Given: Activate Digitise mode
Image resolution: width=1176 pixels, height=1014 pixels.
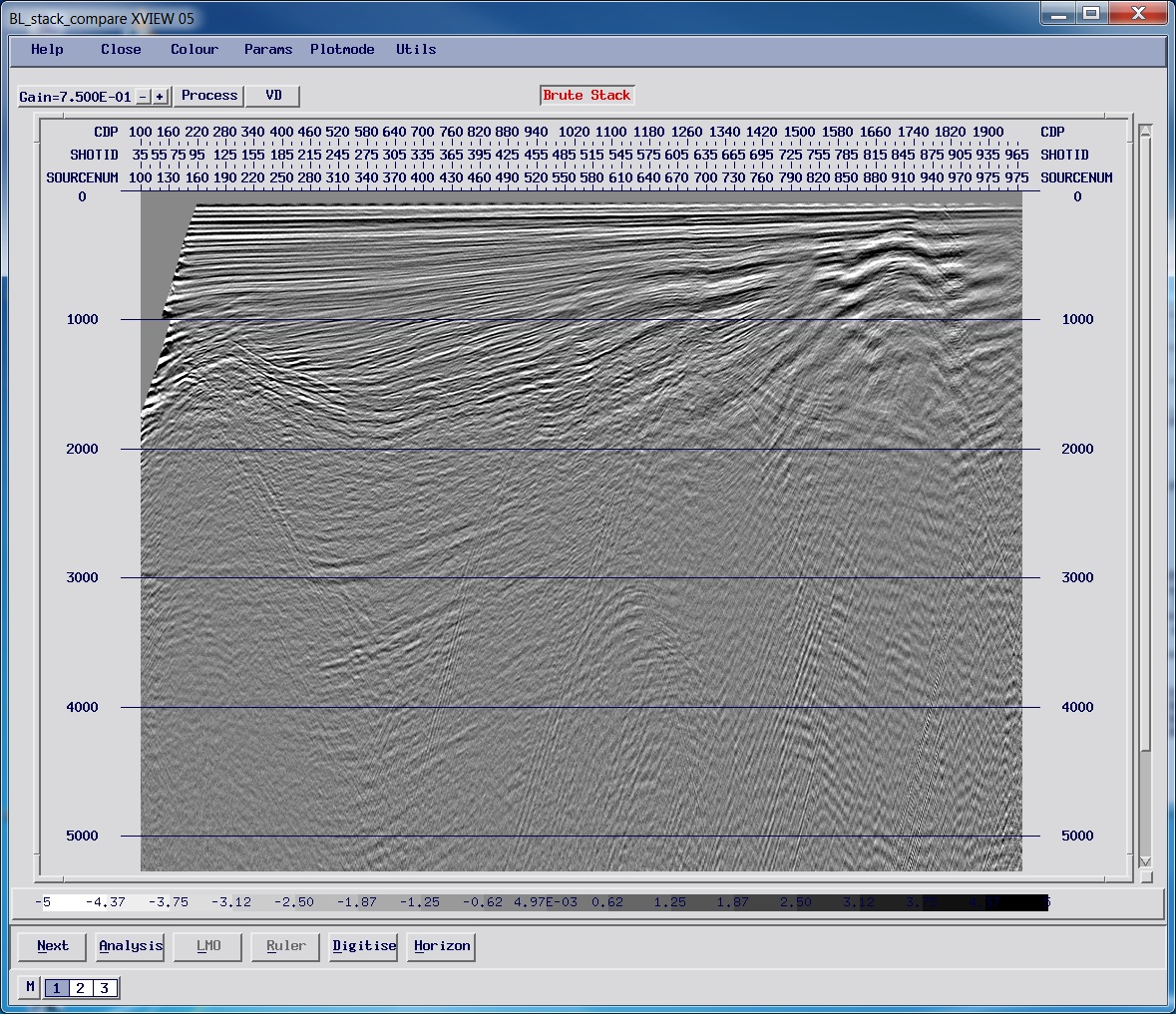Looking at the screenshot, I should 362,946.
